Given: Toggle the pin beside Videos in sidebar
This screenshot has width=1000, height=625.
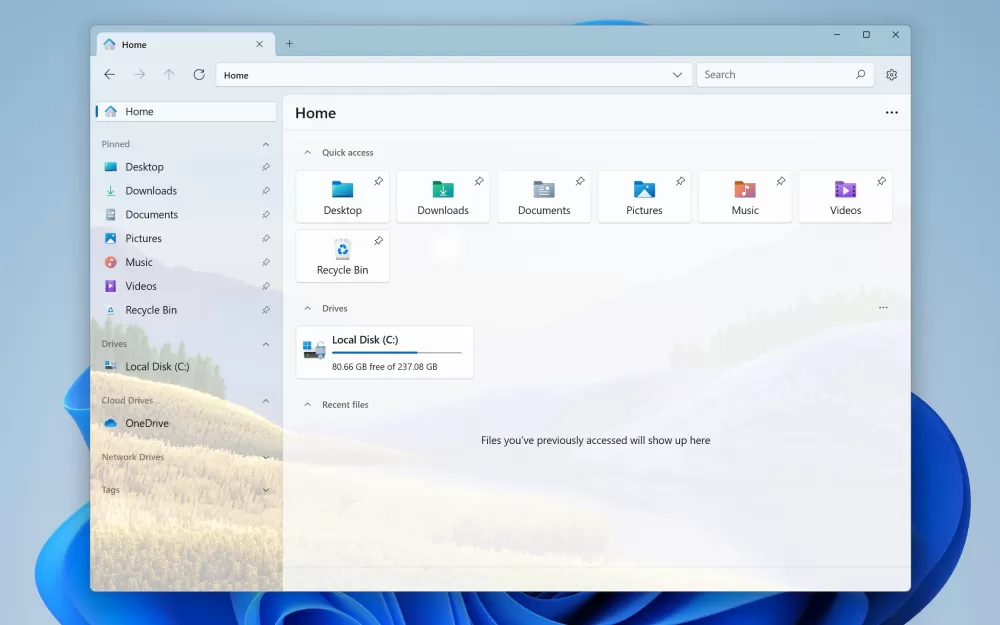Looking at the screenshot, I should (x=266, y=286).
